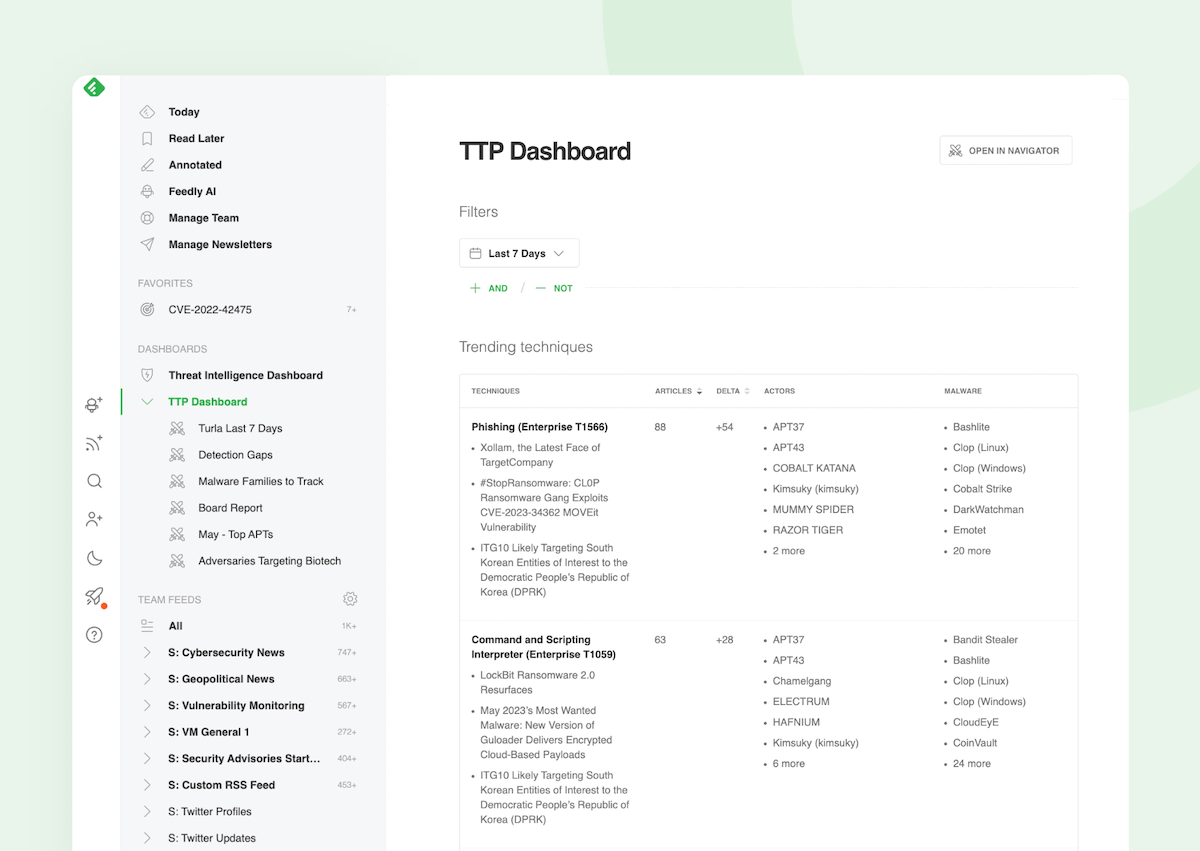
Task: Select the create Feedly AI feed icon
Action: pos(93,405)
